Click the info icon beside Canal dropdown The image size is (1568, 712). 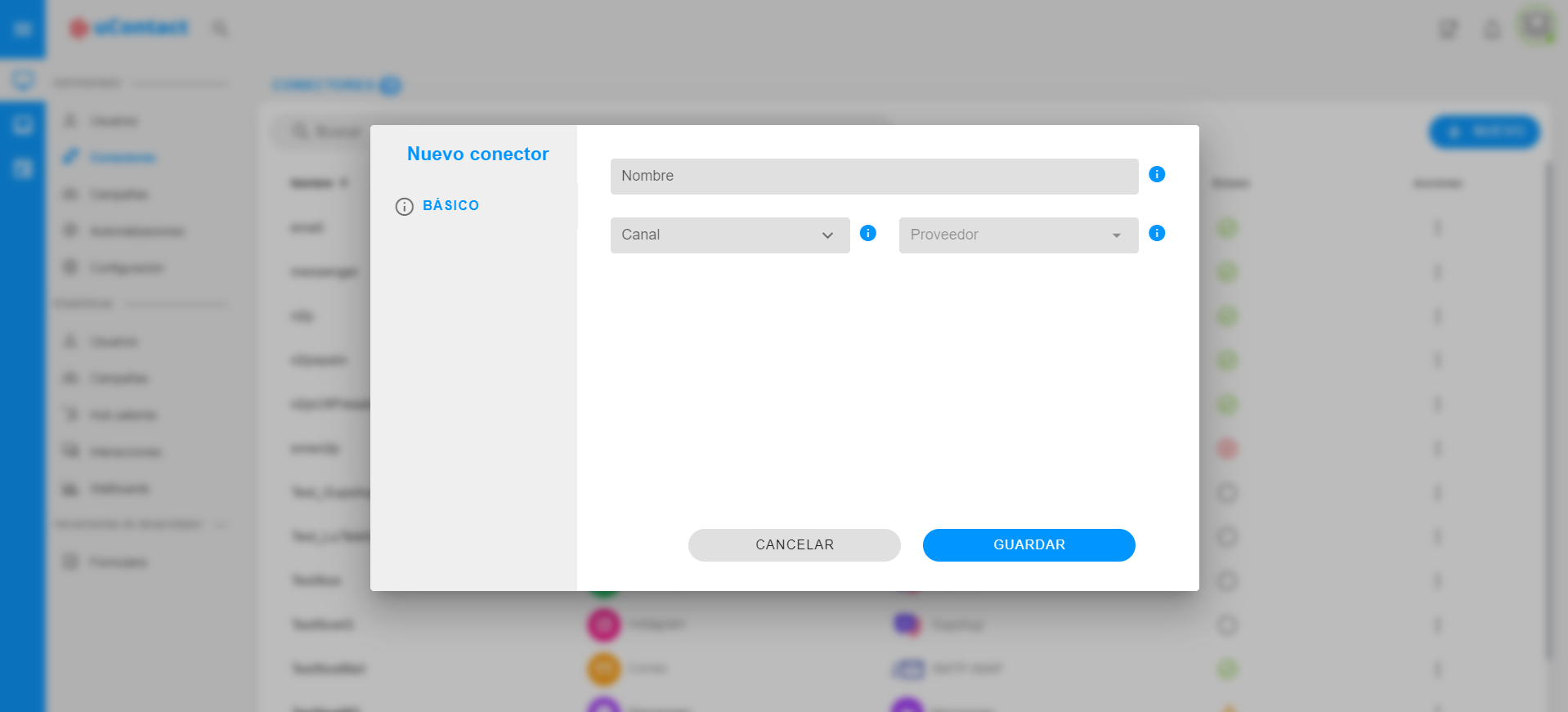[868, 233]
